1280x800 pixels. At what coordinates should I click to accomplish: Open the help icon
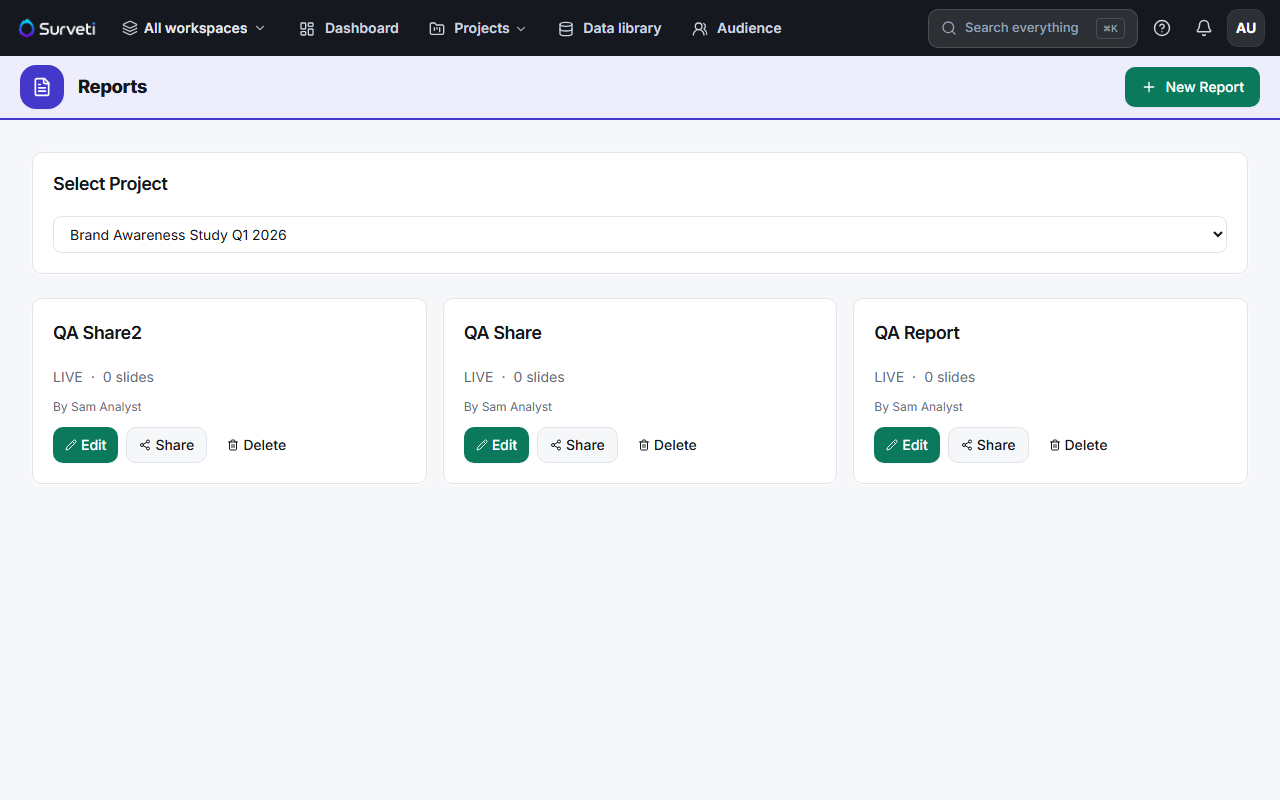point(1162,28)
